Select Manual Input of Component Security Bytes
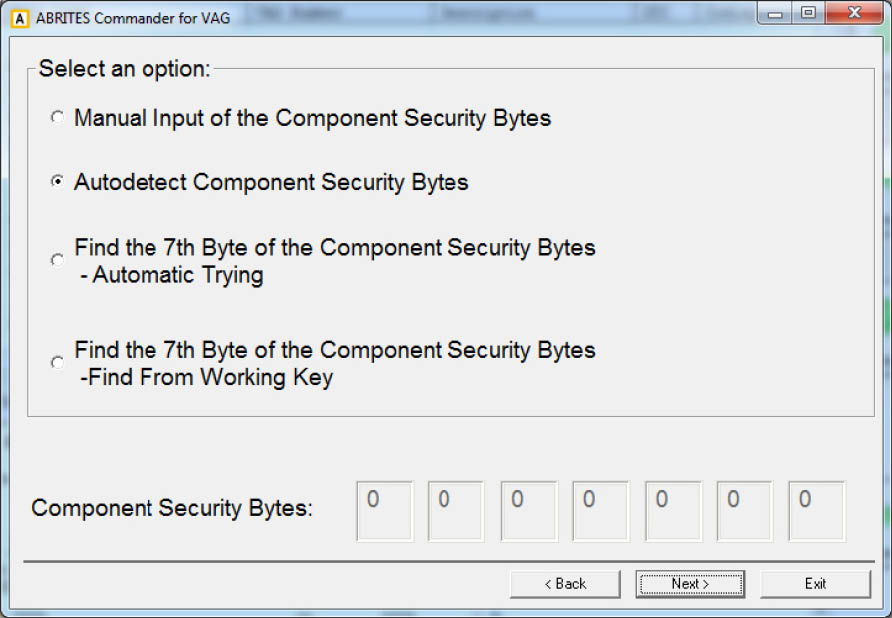 point(57,118)
